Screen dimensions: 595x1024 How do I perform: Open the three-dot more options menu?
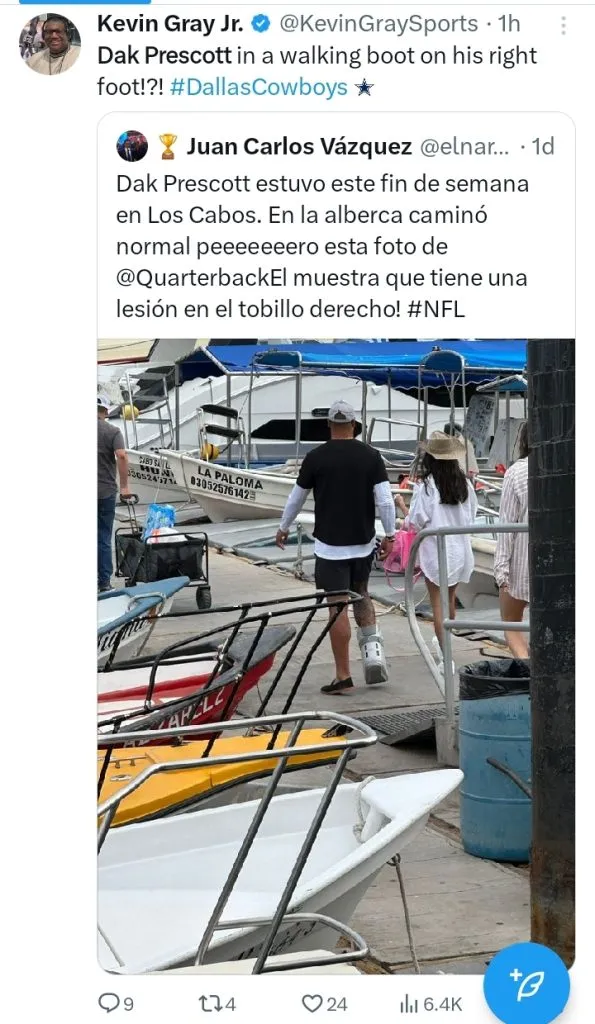point(563,25)
